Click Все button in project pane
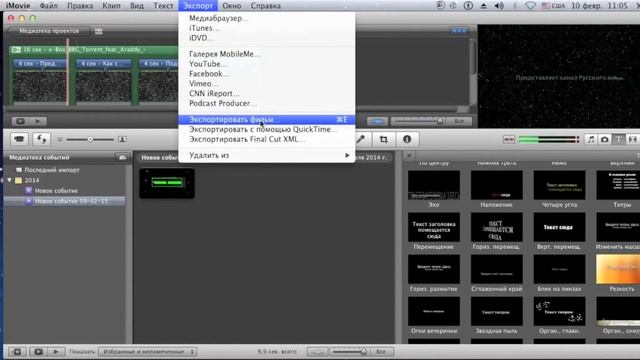The width and height of the screenshot is (640, 360). 459,121
